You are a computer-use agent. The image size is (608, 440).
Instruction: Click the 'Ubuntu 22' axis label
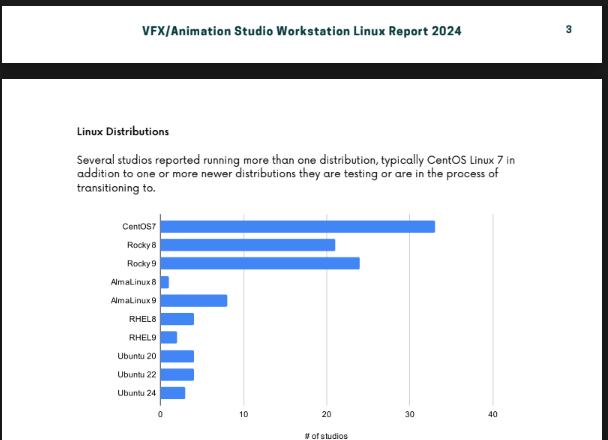[137, 374]
